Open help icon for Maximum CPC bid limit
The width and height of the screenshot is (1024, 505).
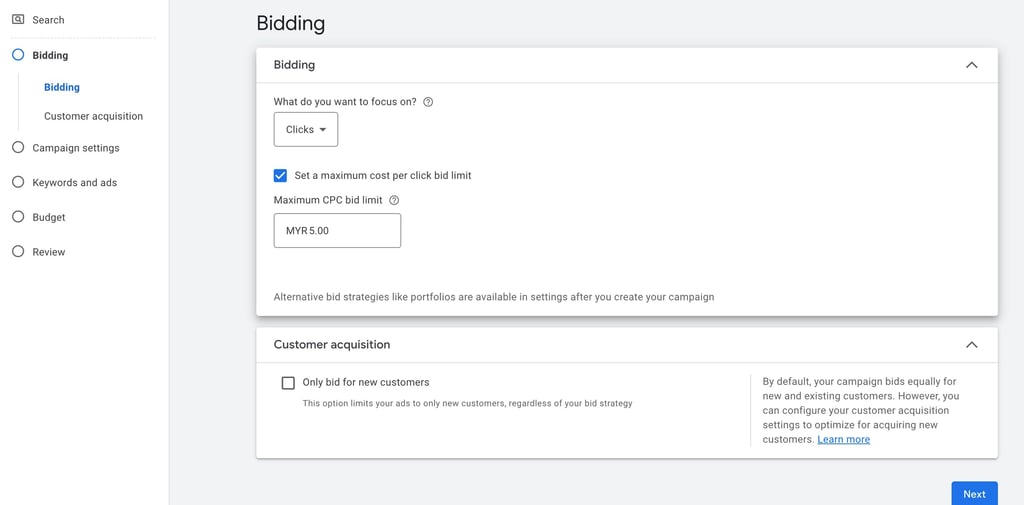394,200
